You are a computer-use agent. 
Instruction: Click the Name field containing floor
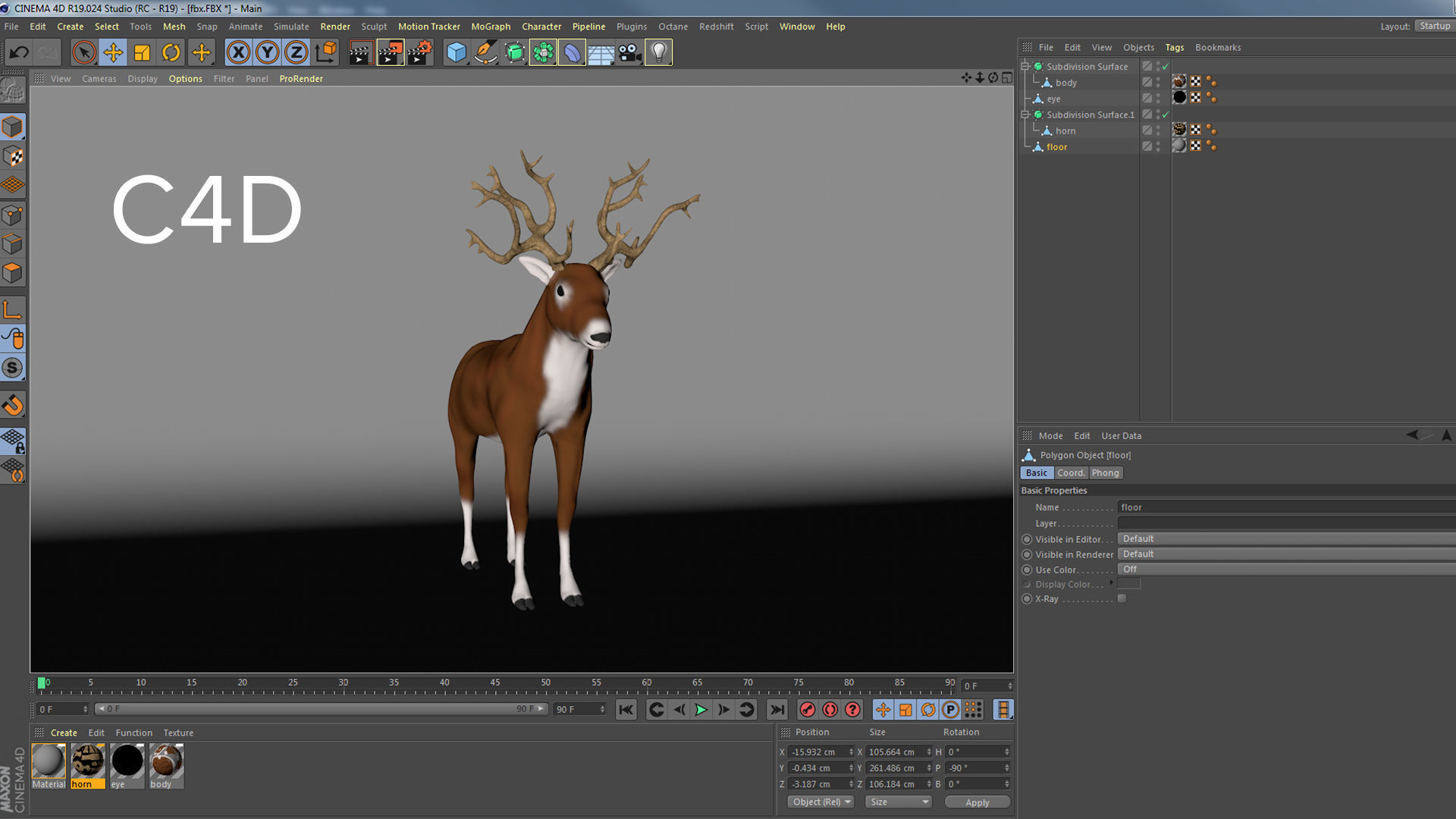coord(1286,507)
